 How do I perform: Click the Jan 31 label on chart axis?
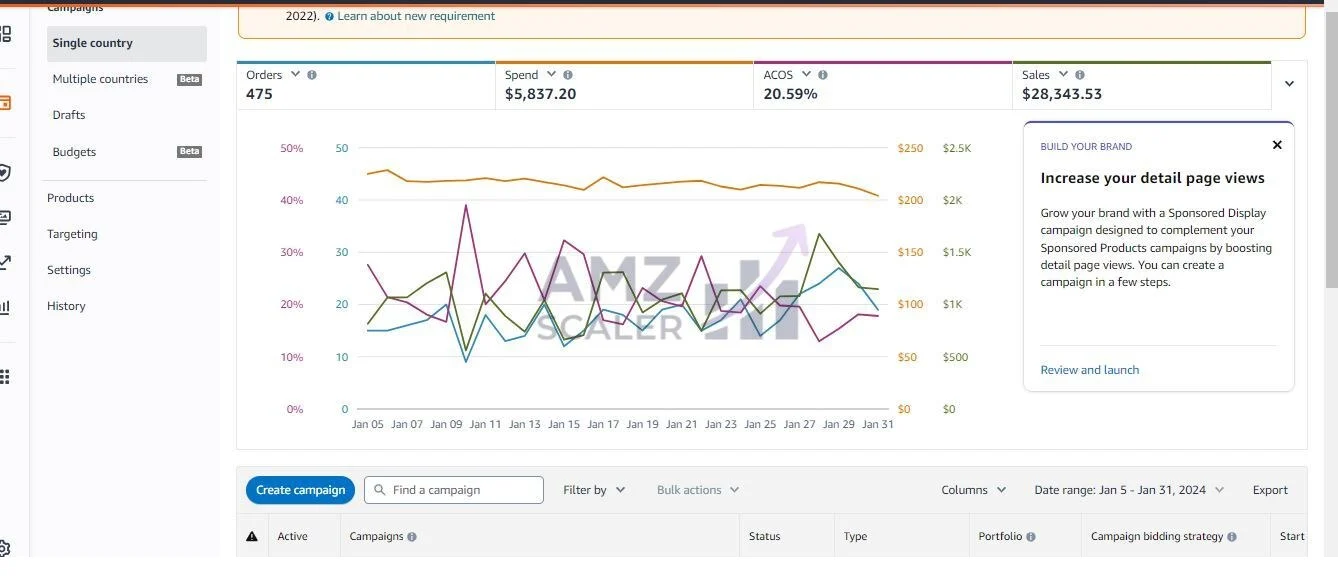[877, 424]
